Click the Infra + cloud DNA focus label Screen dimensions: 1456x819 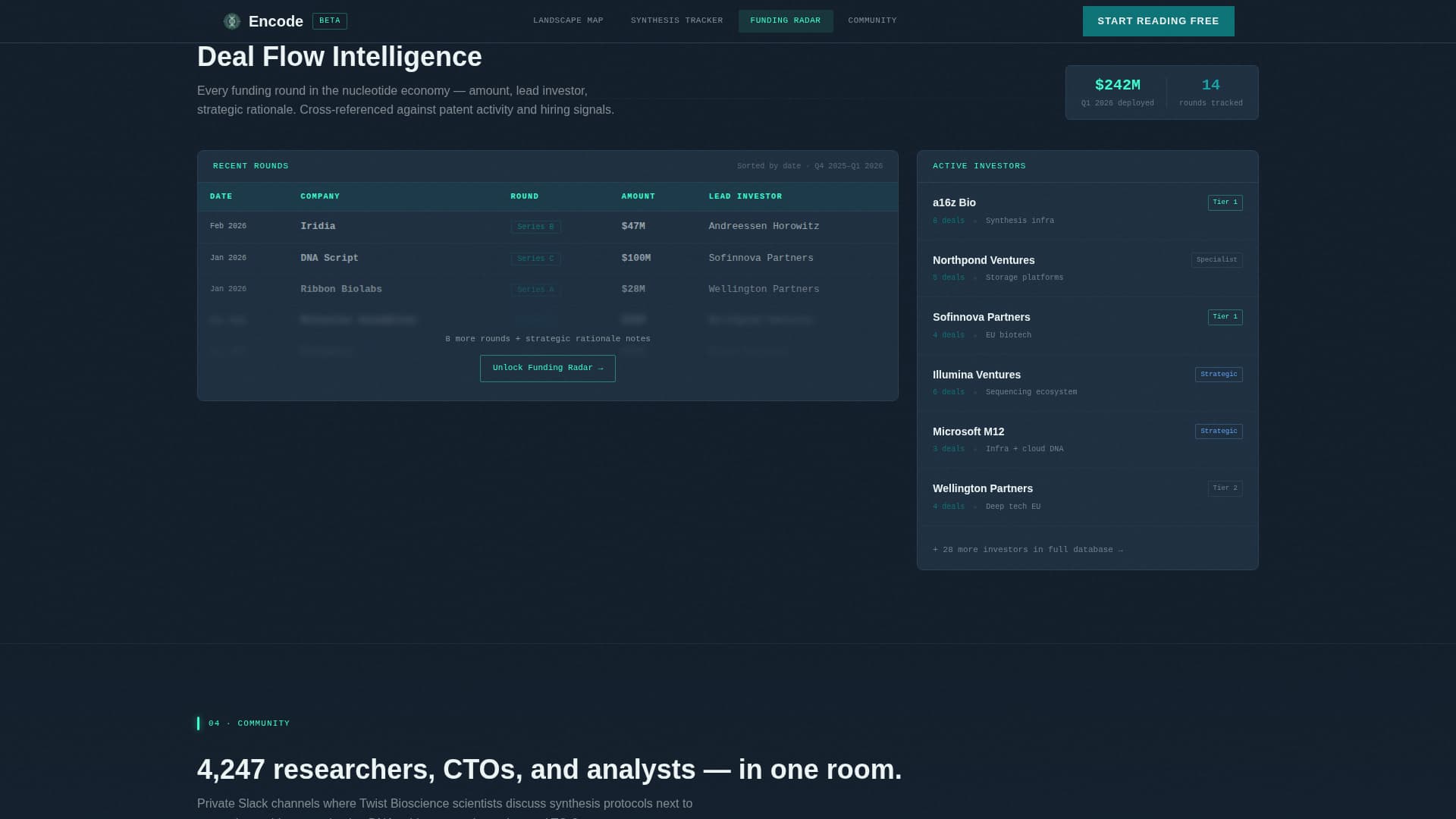(x=1025, y=450)
